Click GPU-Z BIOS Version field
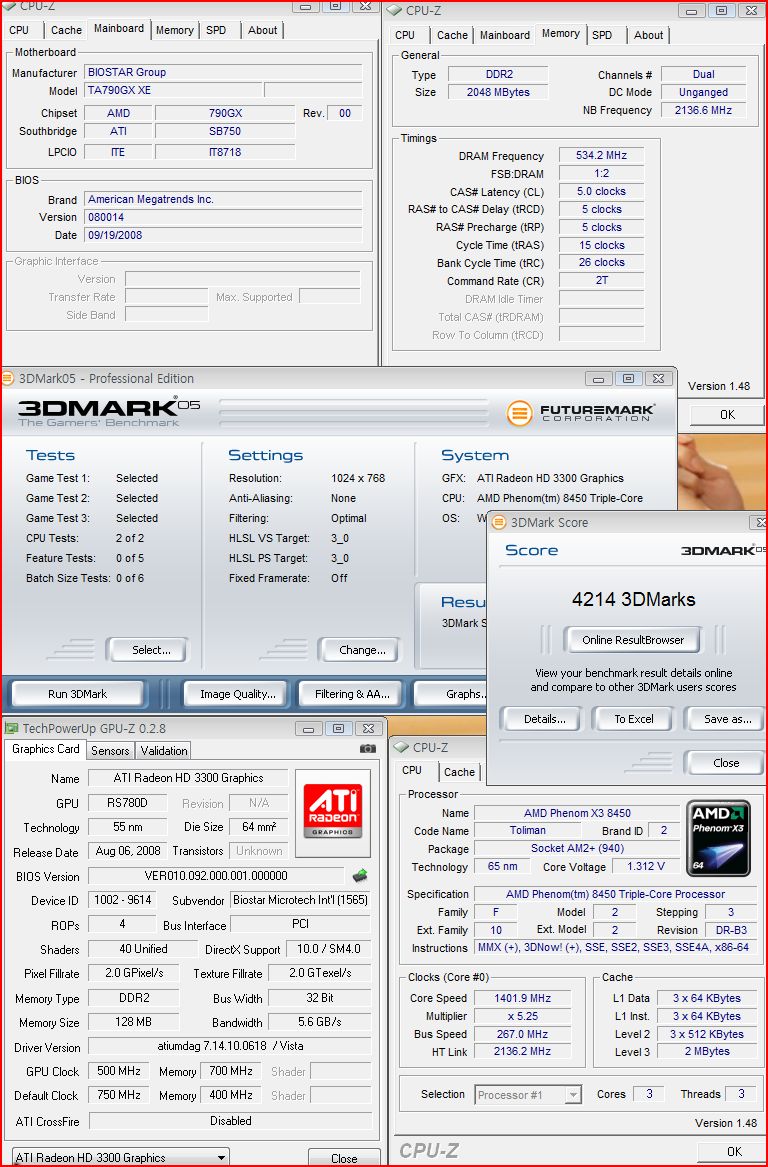 216,876
